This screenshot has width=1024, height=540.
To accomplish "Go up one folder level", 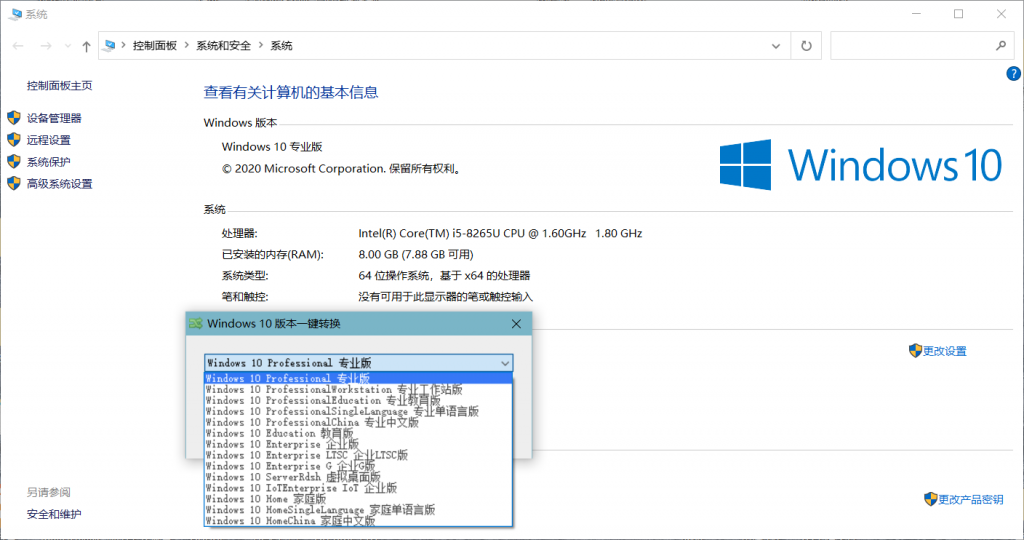I will (86, 46).
